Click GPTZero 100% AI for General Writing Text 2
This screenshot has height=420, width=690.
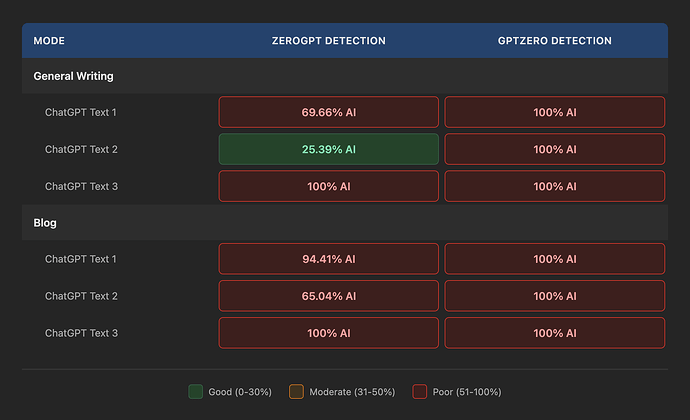[554, 149]
